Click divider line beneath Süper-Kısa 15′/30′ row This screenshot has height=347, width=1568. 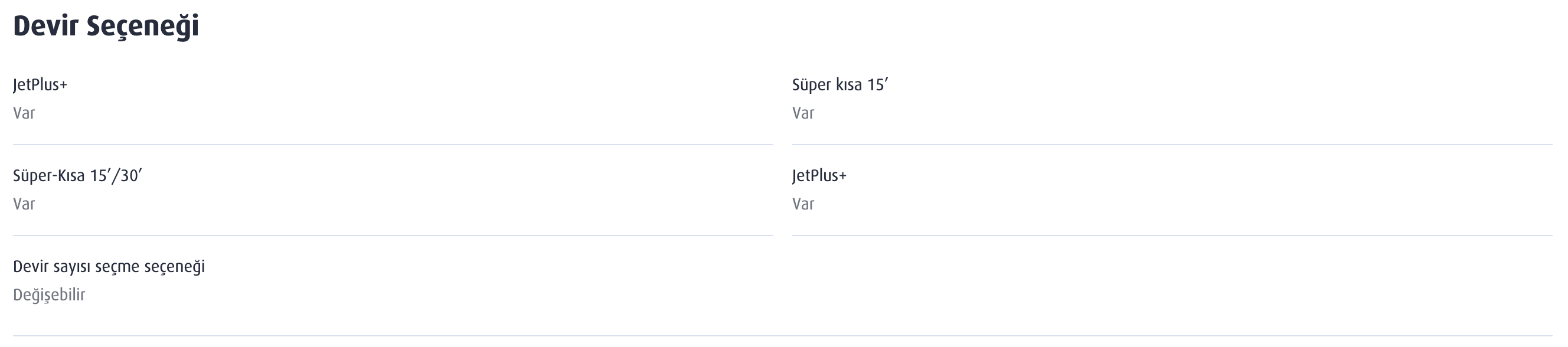393,235
